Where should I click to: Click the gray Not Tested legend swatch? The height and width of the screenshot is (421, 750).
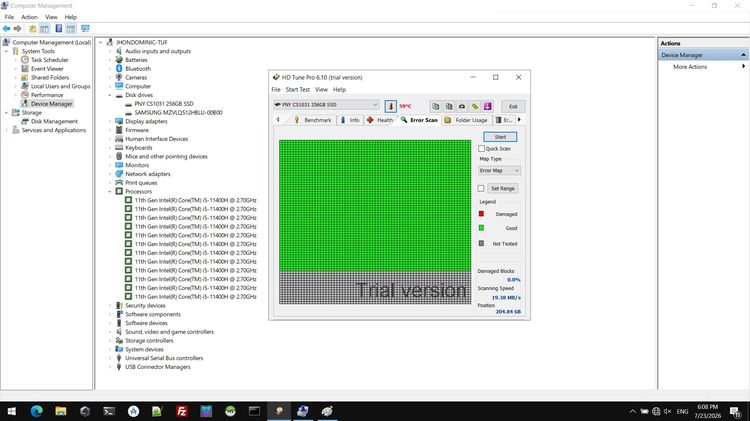coord(481,244)
